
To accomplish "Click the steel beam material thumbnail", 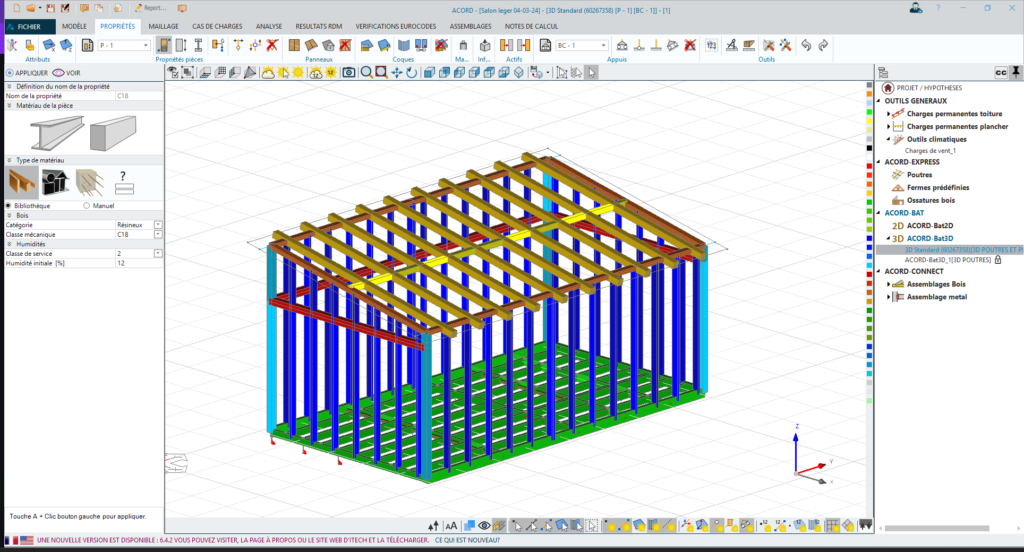I will coord(57,133).
